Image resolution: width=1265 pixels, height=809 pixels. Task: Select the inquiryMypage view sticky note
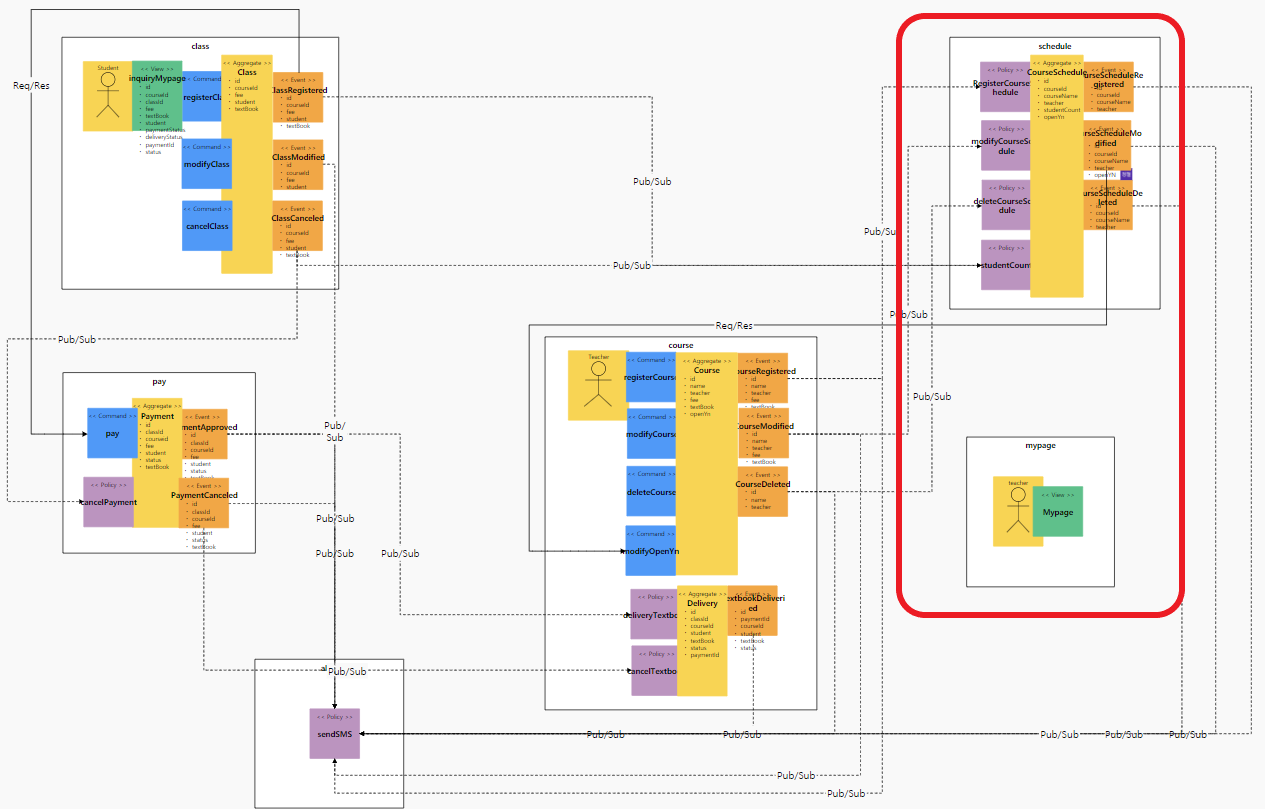(x=157, y=96)
